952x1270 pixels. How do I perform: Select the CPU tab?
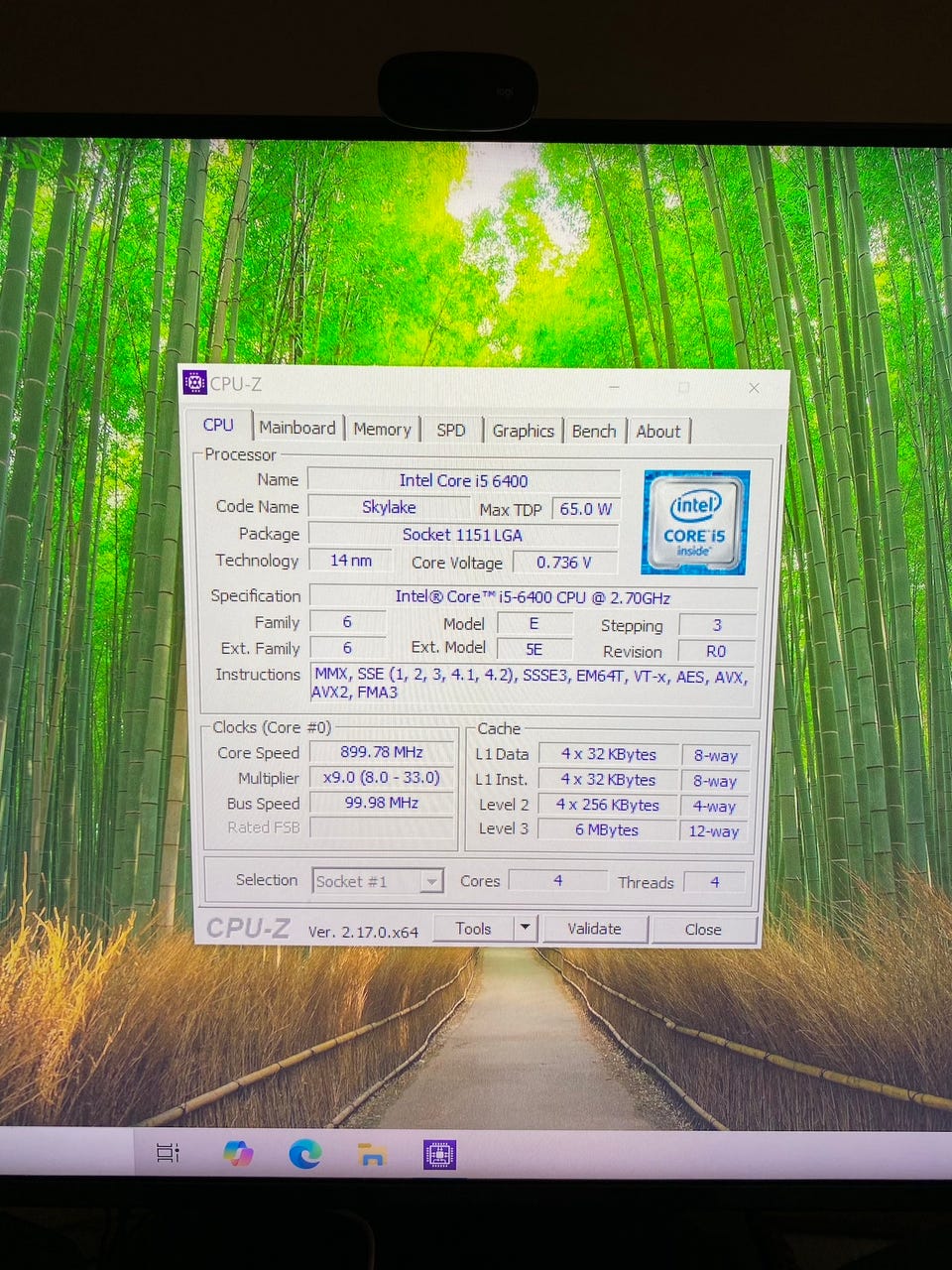point(218,425)
